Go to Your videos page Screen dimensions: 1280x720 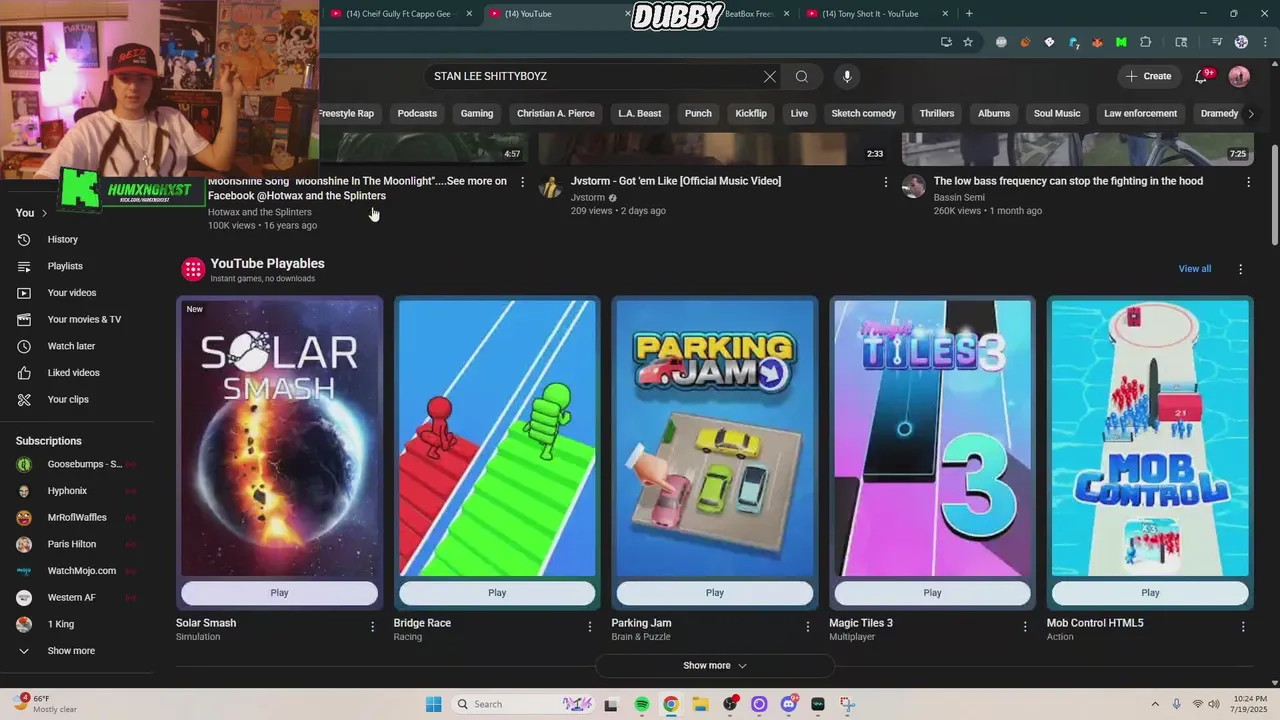(x=72, y=293)
